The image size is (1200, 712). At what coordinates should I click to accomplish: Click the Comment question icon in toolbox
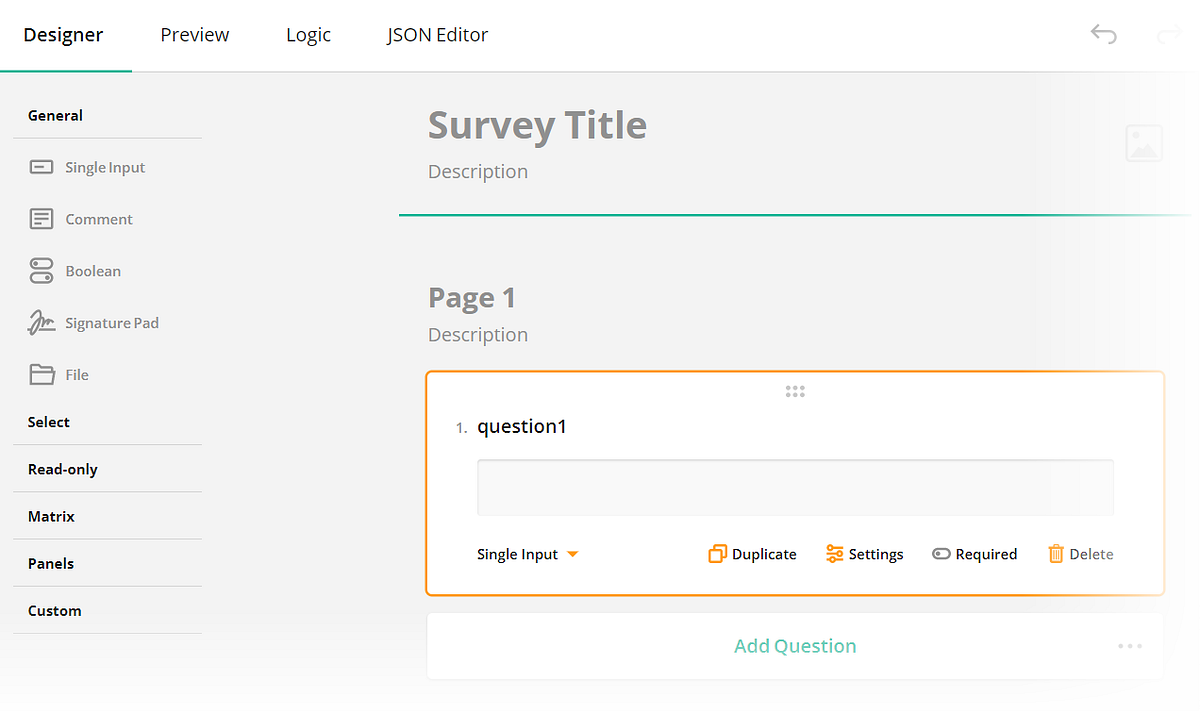tap(40, 218)
